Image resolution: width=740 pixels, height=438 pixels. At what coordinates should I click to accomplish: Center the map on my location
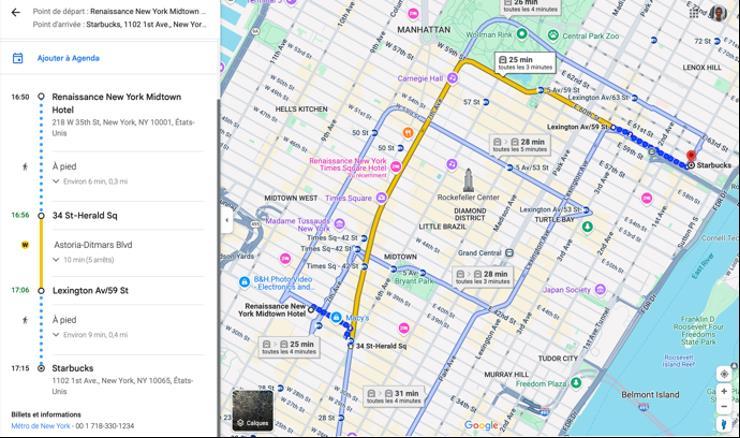click(724, 374)
